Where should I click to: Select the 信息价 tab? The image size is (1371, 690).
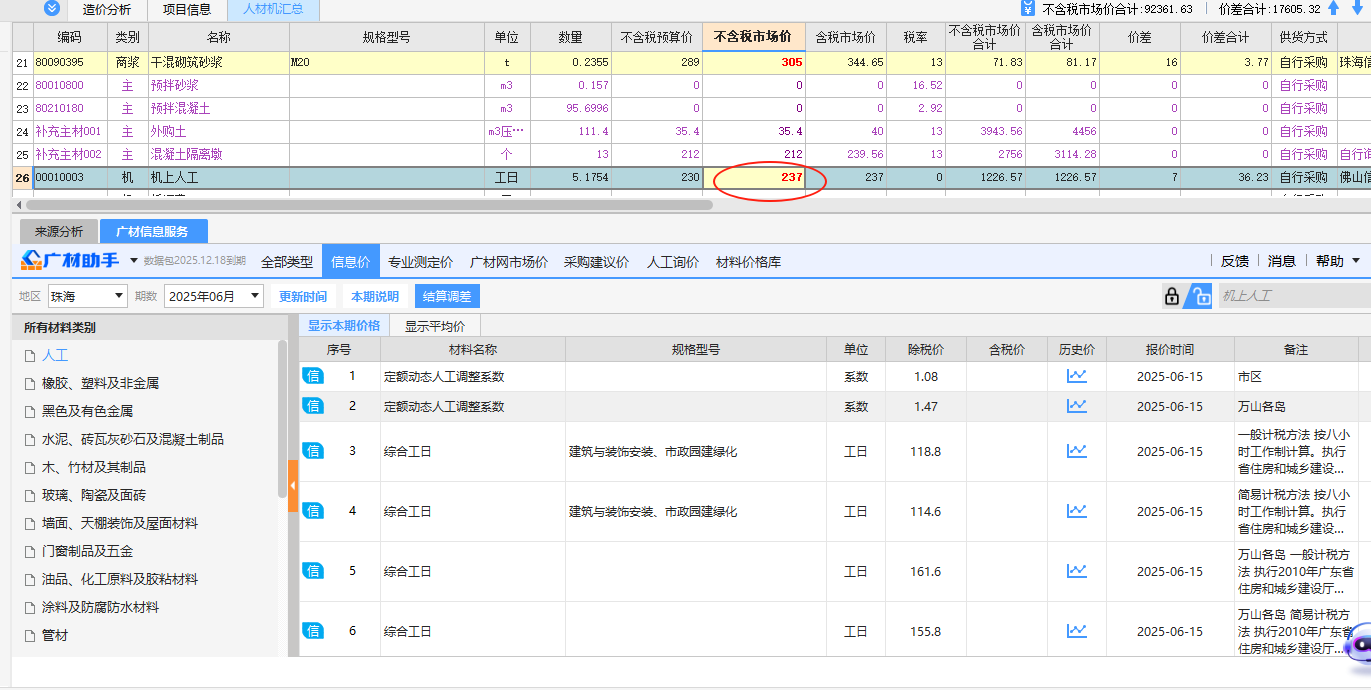point(351,262)
